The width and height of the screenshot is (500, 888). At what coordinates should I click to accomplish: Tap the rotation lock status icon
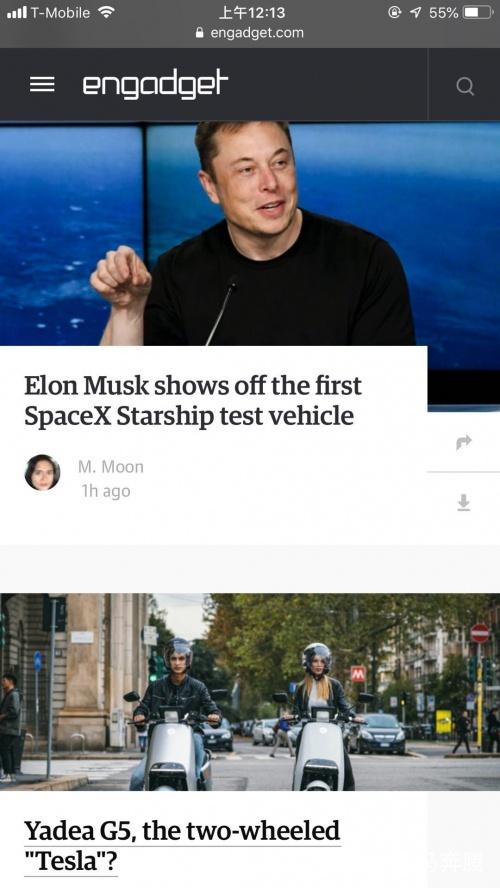coord(395,12)
